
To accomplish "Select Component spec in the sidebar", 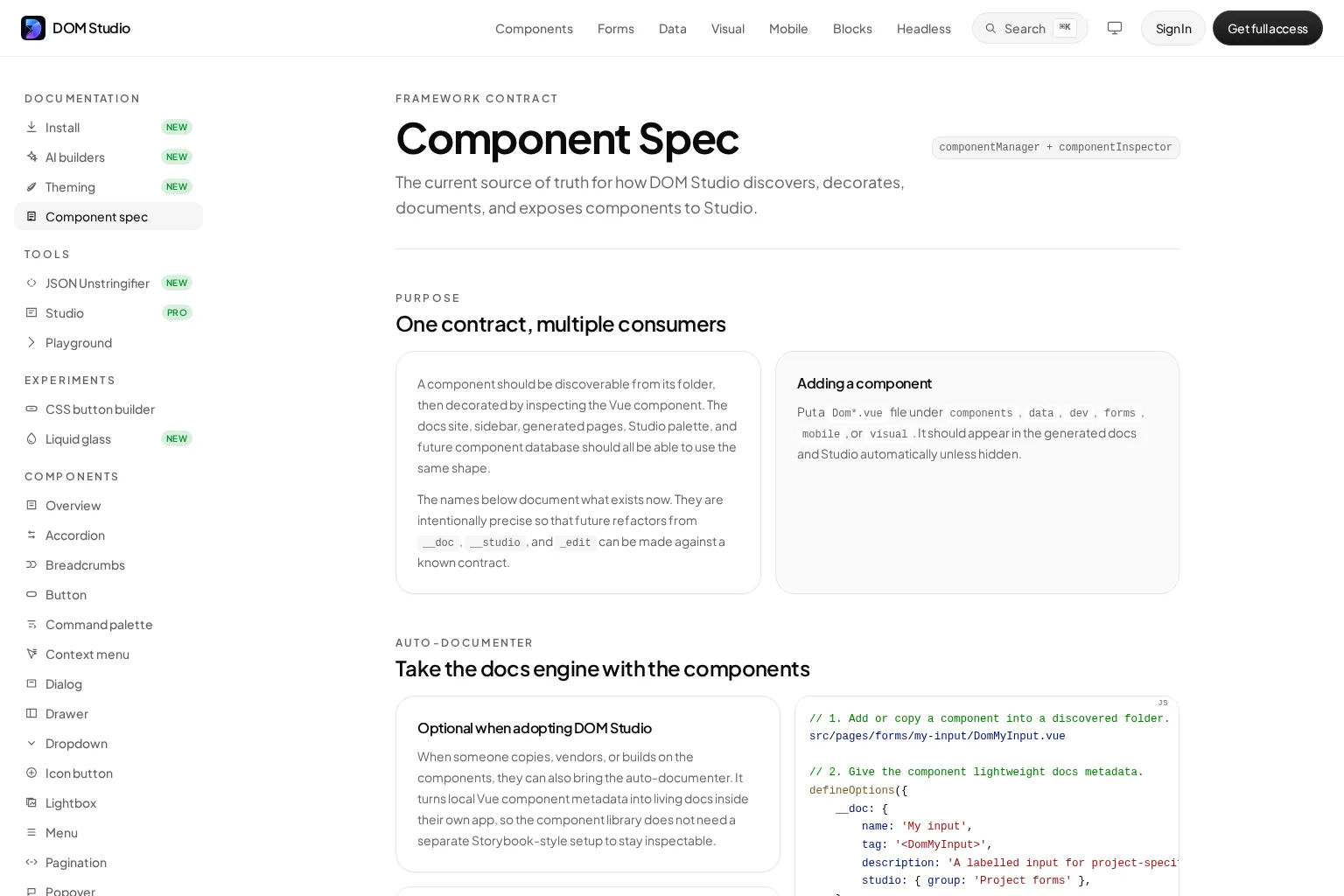I will [x=108, y=216].
